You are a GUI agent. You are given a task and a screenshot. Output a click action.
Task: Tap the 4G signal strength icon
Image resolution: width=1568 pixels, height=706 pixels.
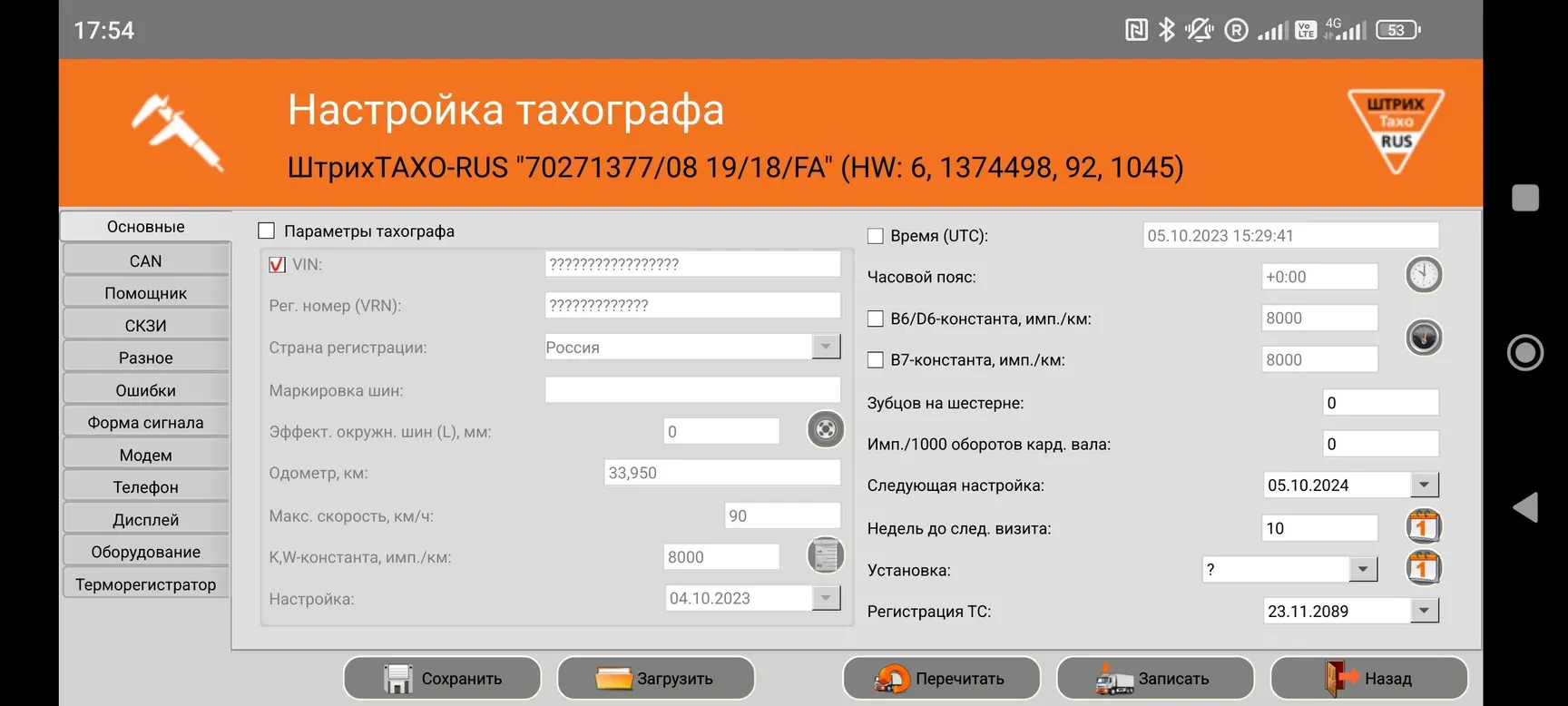(x=1345, y=29)
